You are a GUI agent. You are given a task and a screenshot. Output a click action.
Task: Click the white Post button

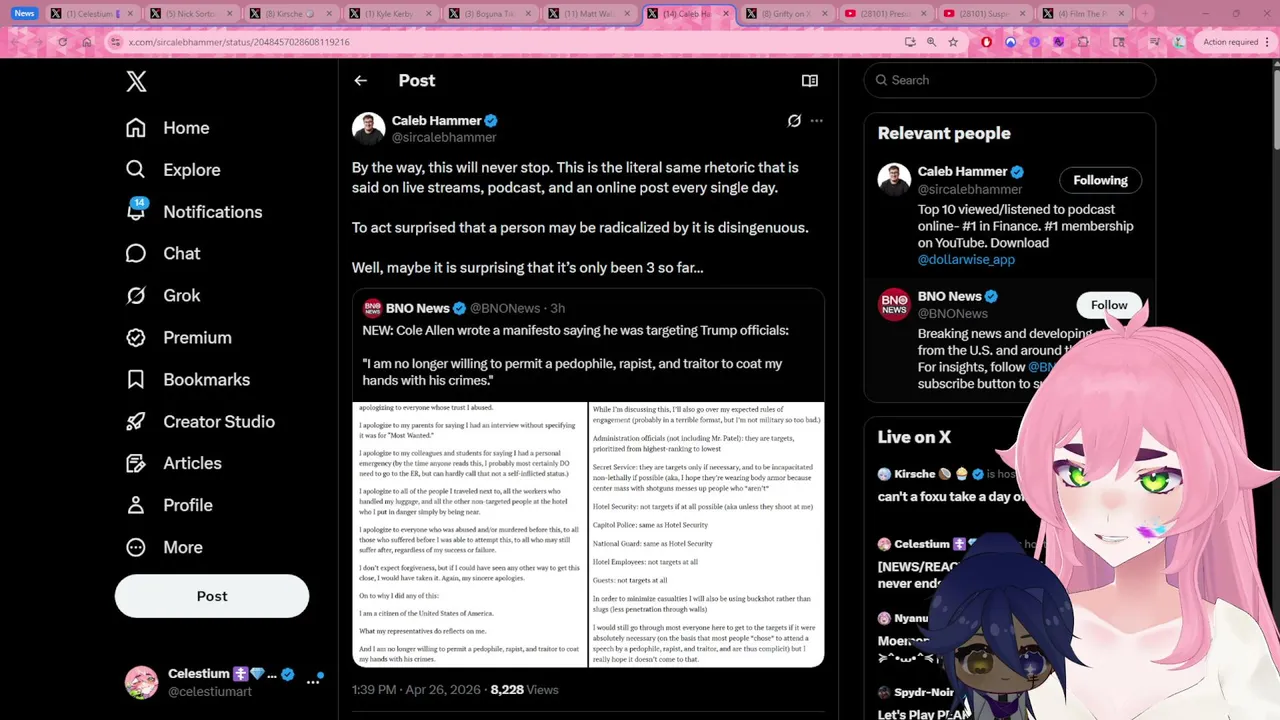click(x=212, y=596)
